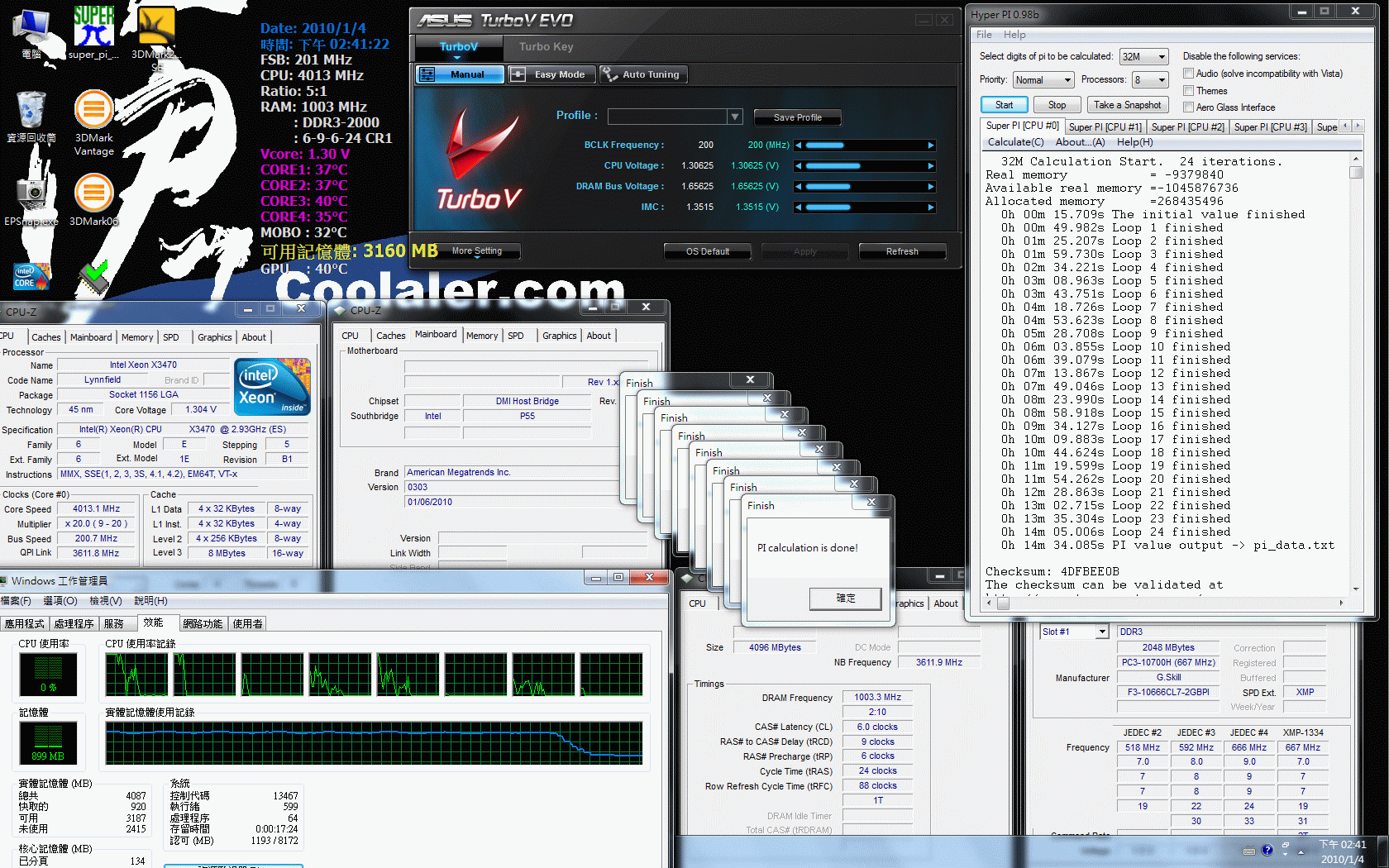
Task: Decrease IMC voltage with left arrow
Action: point(799,207)
